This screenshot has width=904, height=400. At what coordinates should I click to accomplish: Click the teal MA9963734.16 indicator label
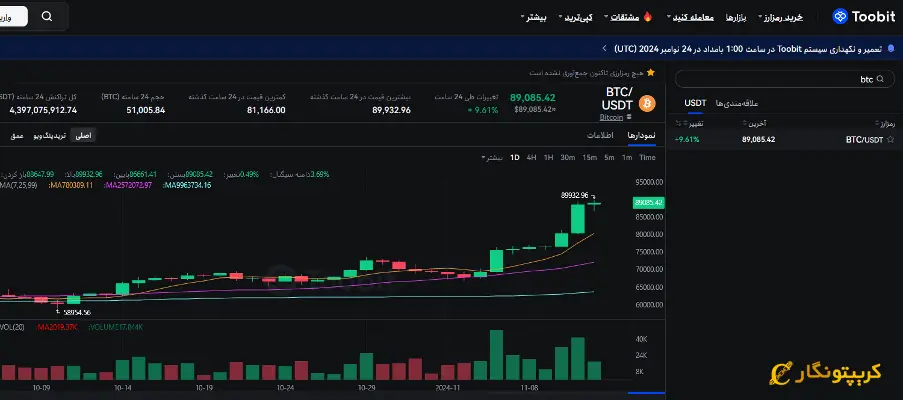click(187, 185)
